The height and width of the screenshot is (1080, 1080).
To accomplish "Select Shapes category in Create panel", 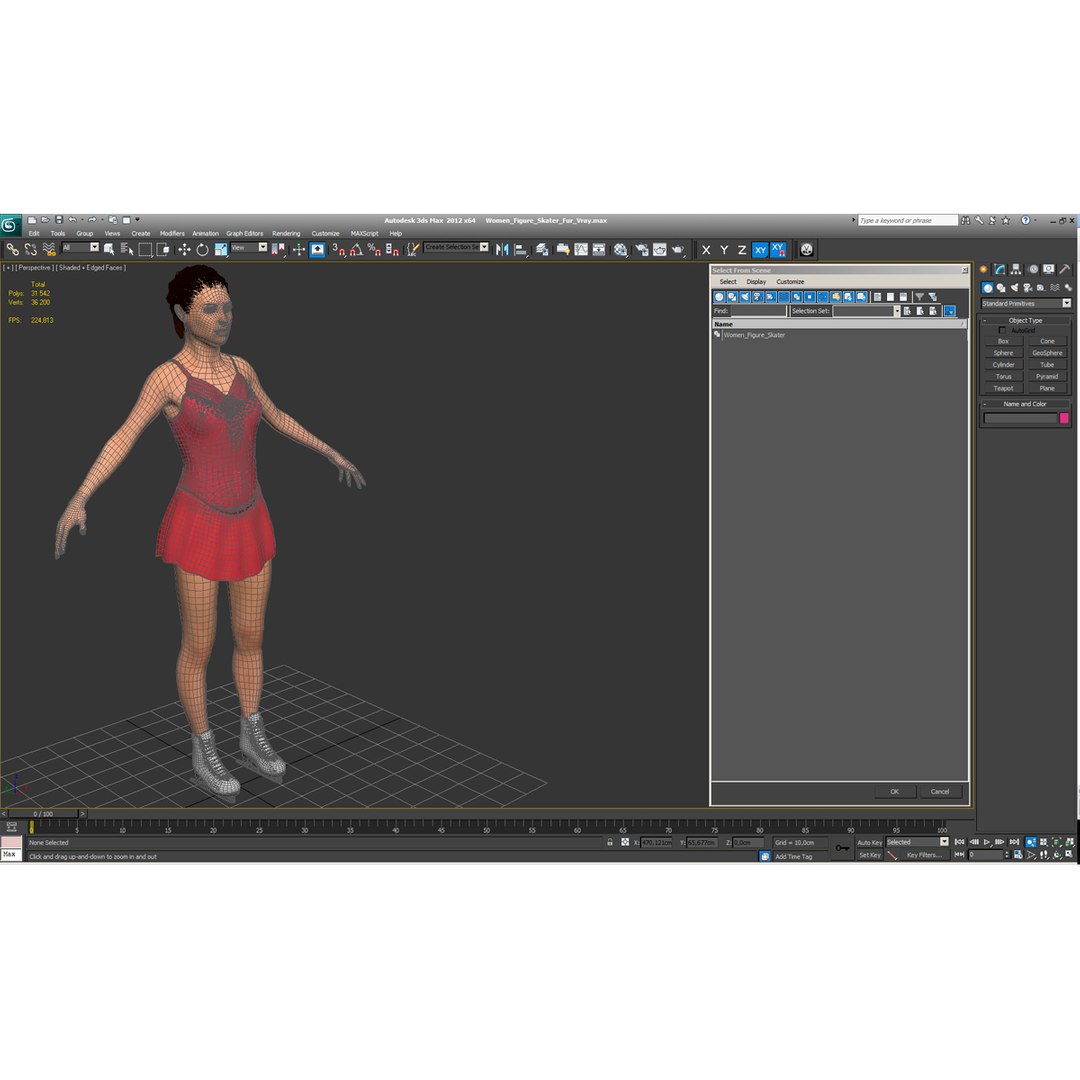I will [1001, 288].
